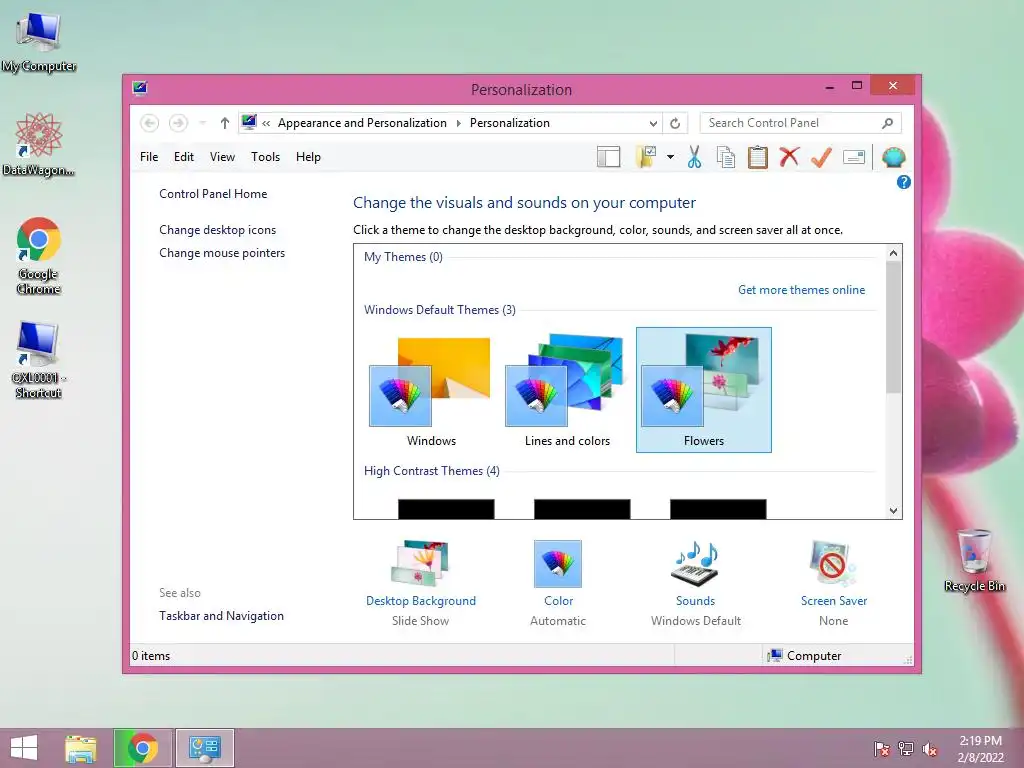Expand the address bar history dropdown
The image size is (1024, 768).
[653, 123]
